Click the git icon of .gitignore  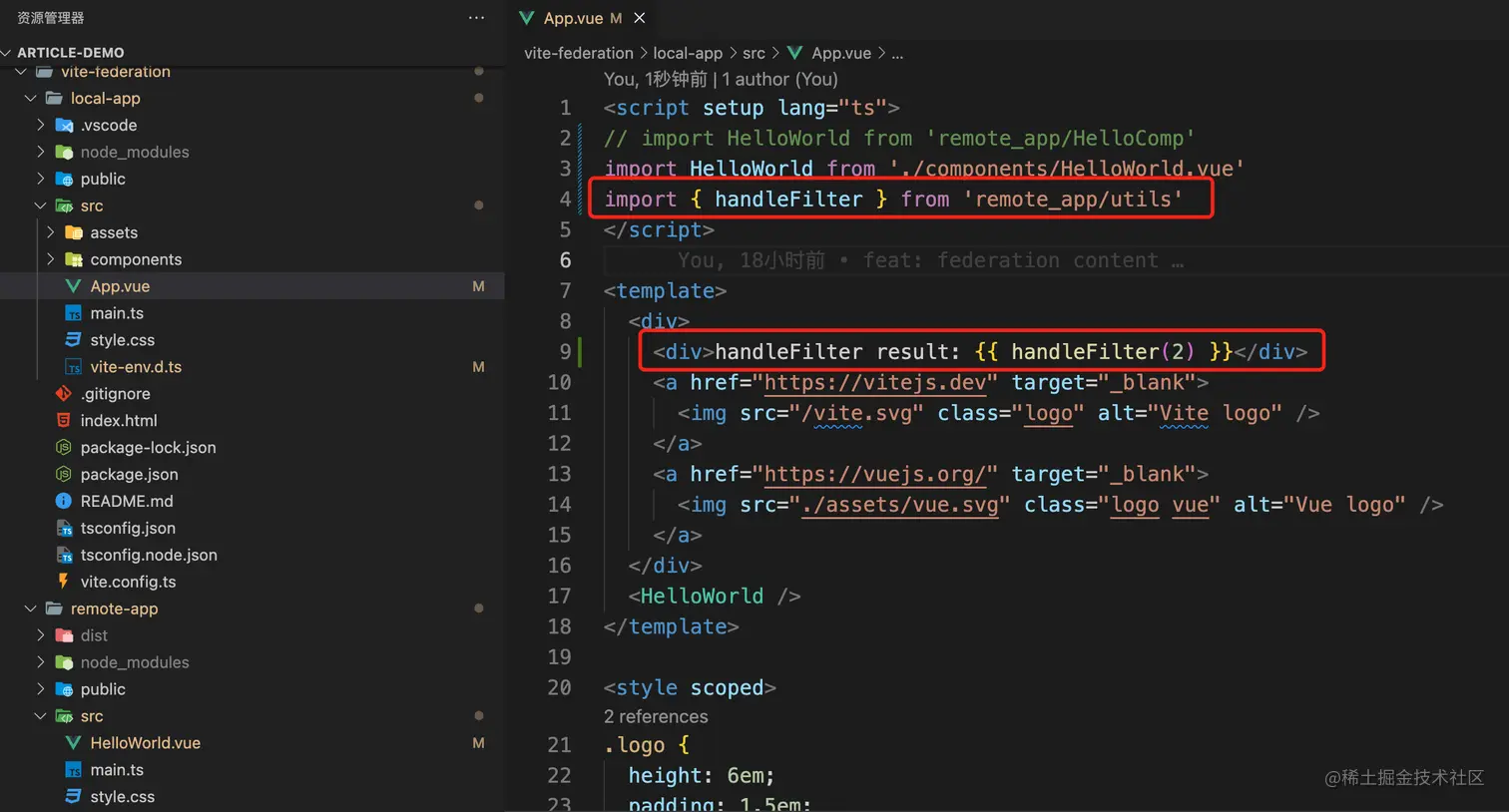63,394
